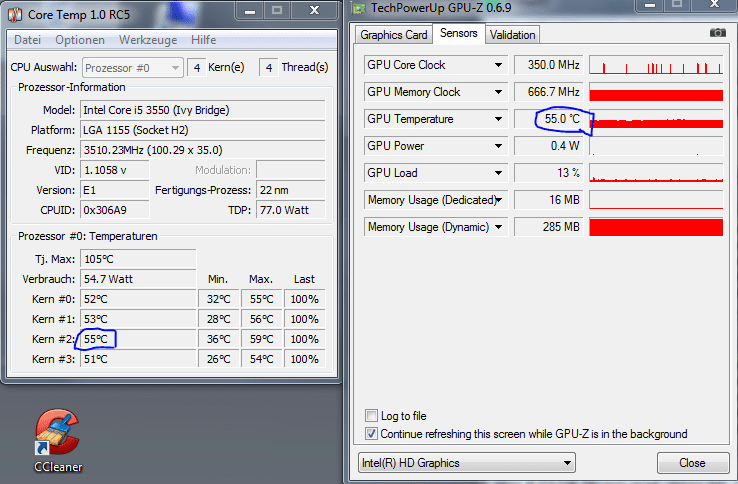Click the Memory Usage (Dynamic) history graph

(x=656, y=227)
